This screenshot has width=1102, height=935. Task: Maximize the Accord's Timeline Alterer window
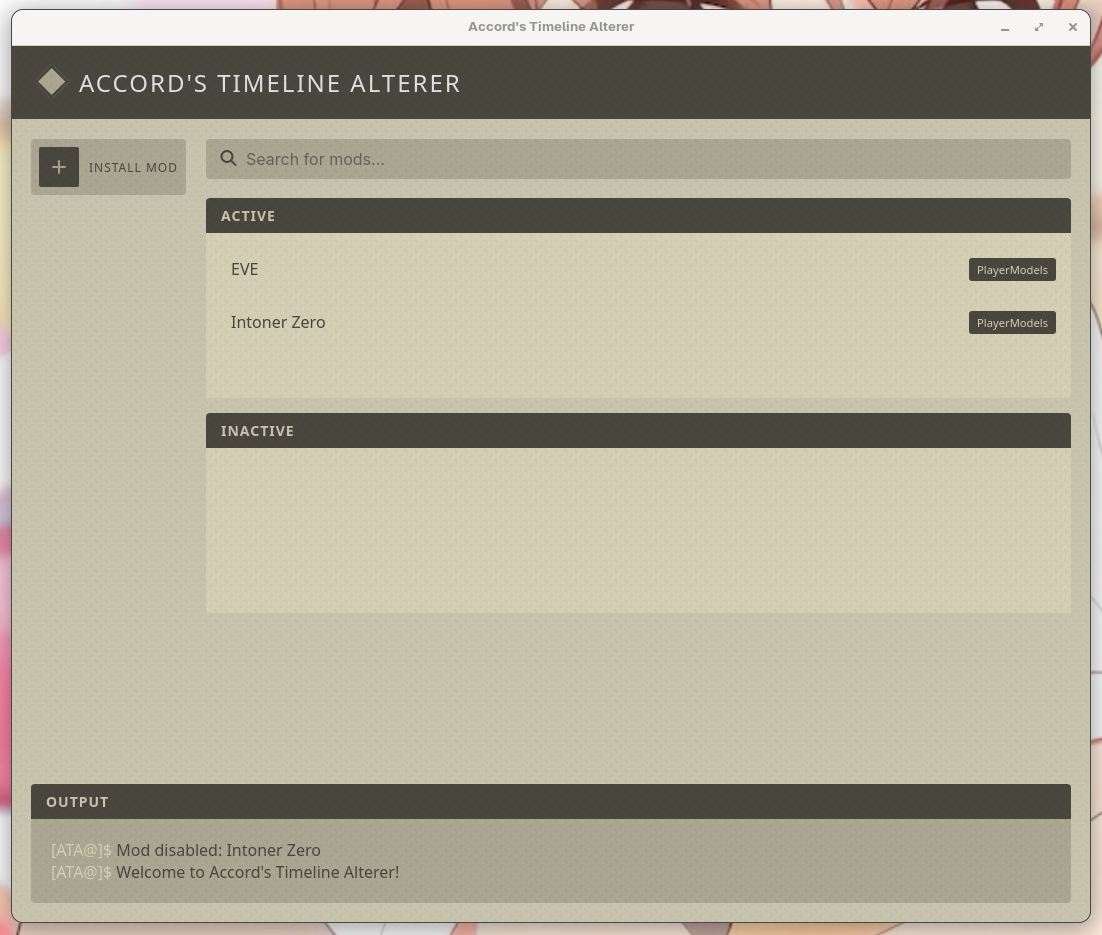click(1039, 27)
